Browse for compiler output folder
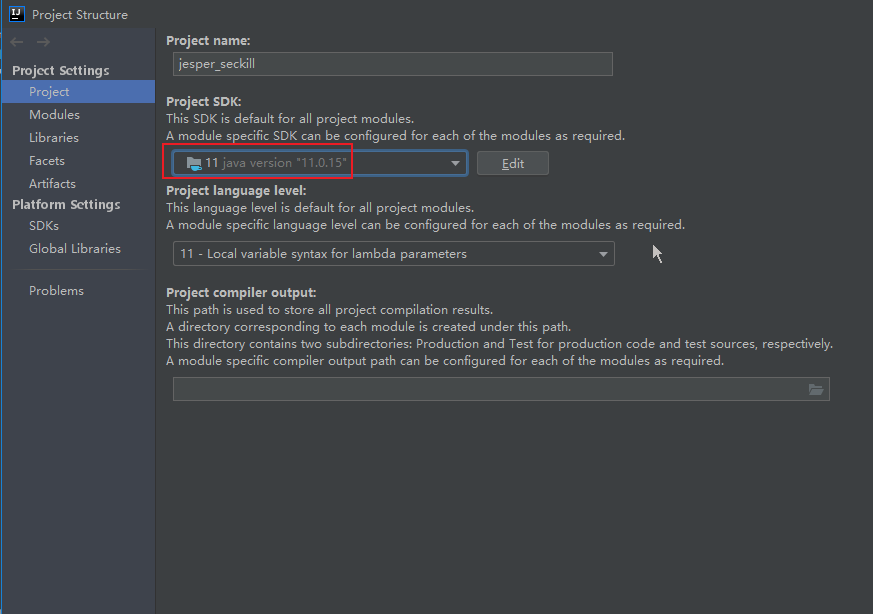This screenshot has width=873, height=614. [x=816, y=390]
